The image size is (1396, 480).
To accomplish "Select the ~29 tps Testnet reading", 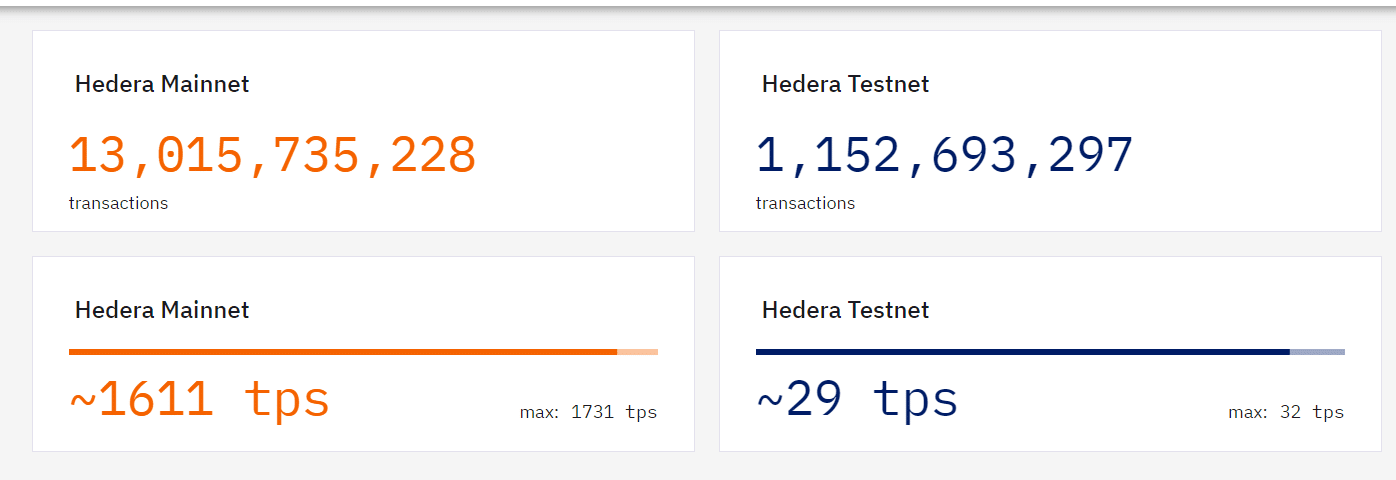I will tap(857, 400).
